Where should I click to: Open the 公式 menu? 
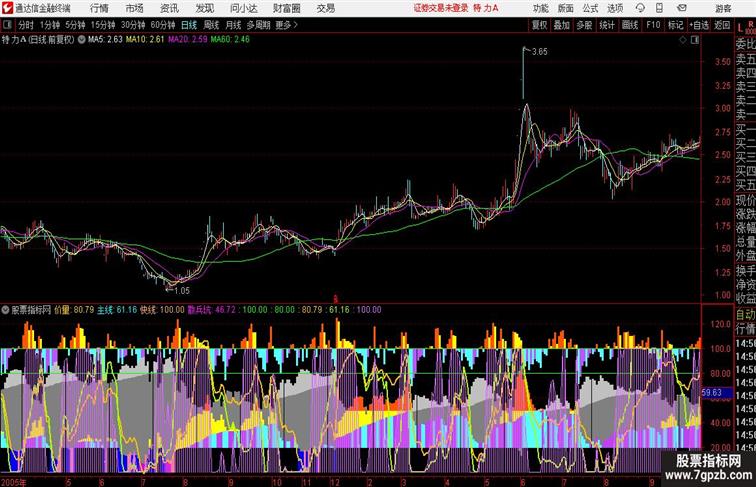[590, 8]
